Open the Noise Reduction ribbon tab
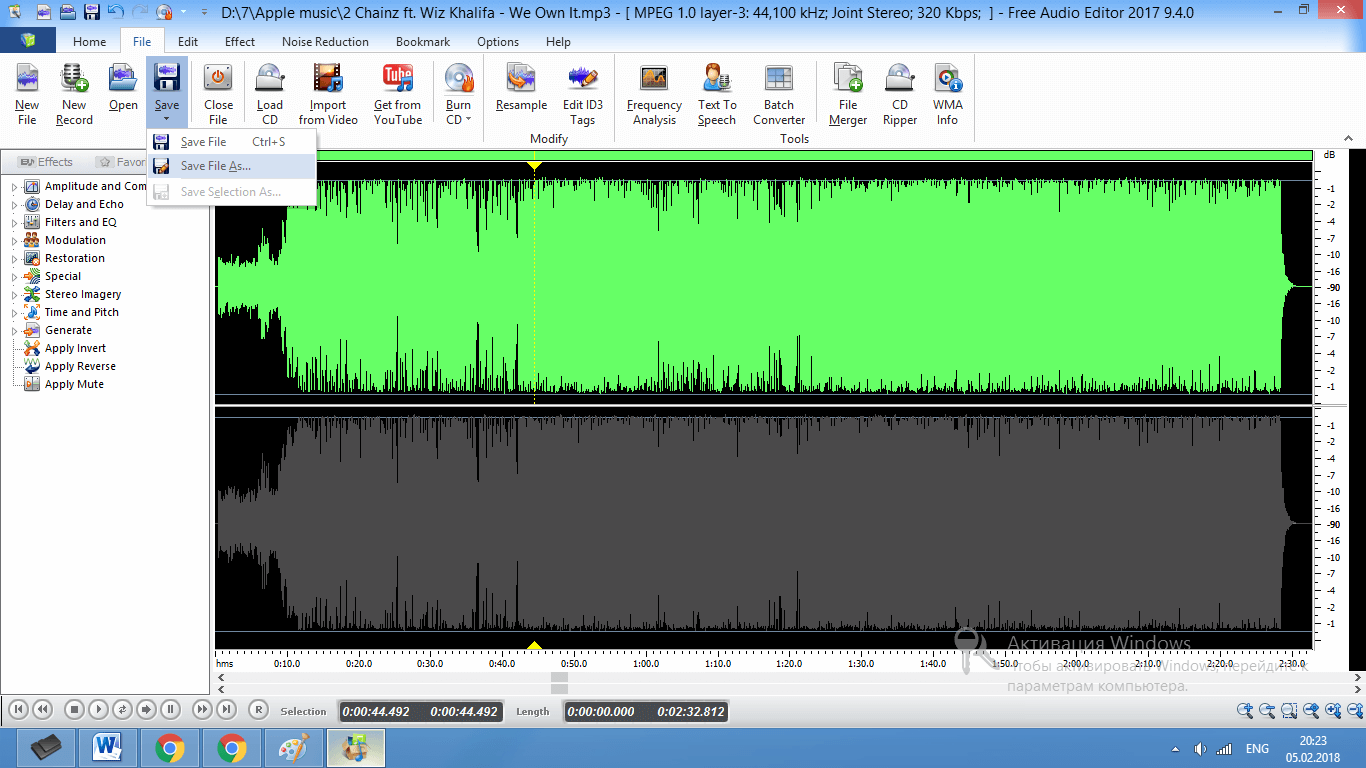Image resolution: width=1366 pixels, height=768 pixels. pos(325,42)
